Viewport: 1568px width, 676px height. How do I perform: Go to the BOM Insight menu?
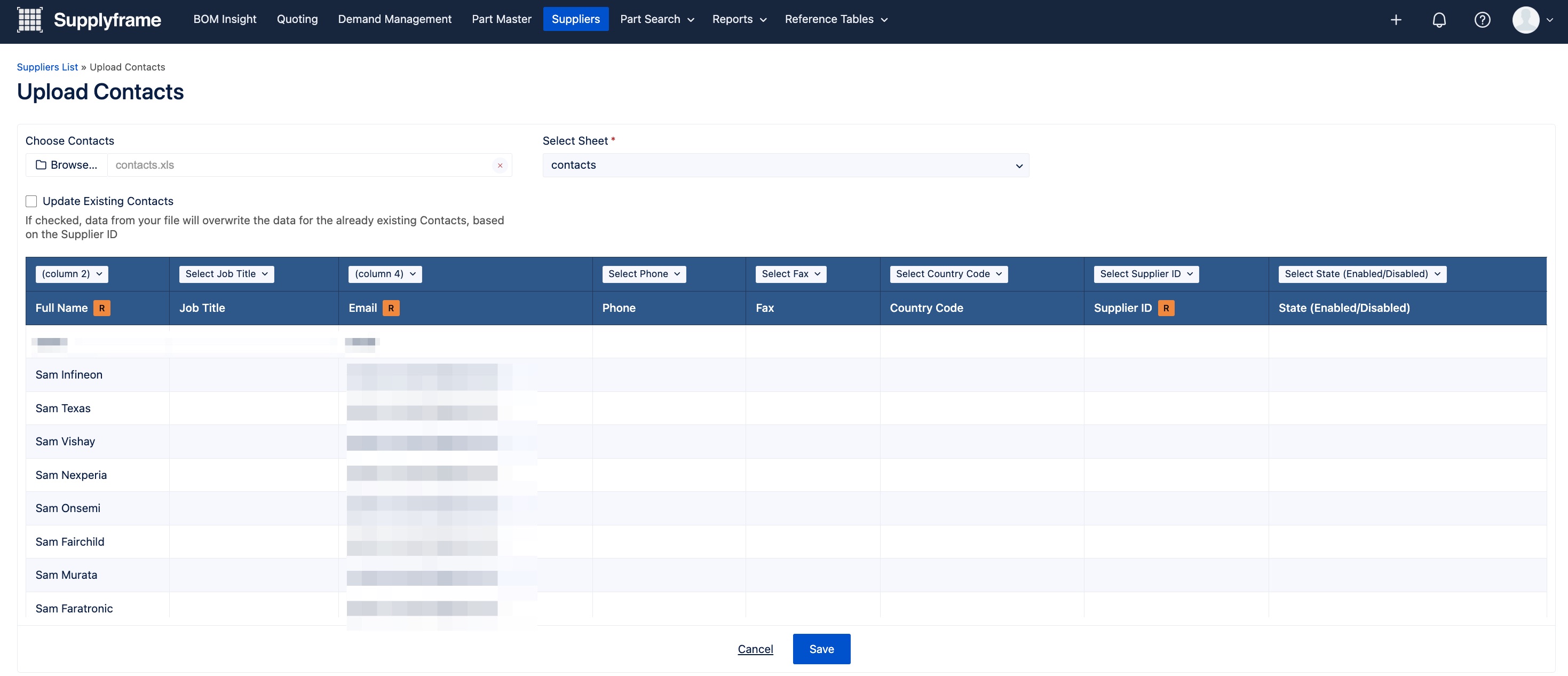pos(225,19)
